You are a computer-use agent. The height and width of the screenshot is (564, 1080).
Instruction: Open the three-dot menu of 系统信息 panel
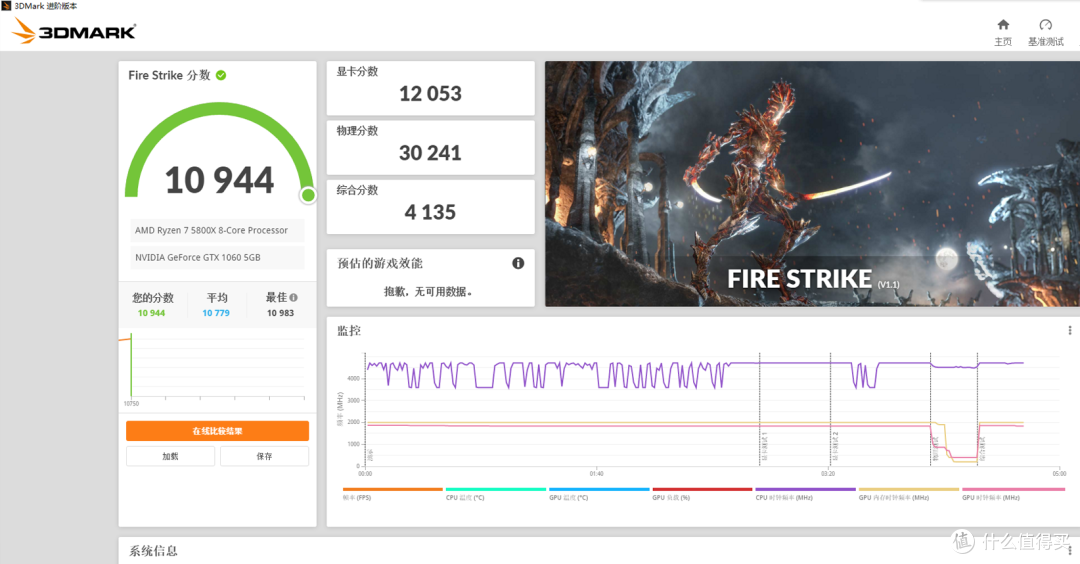pos(1070,550)
